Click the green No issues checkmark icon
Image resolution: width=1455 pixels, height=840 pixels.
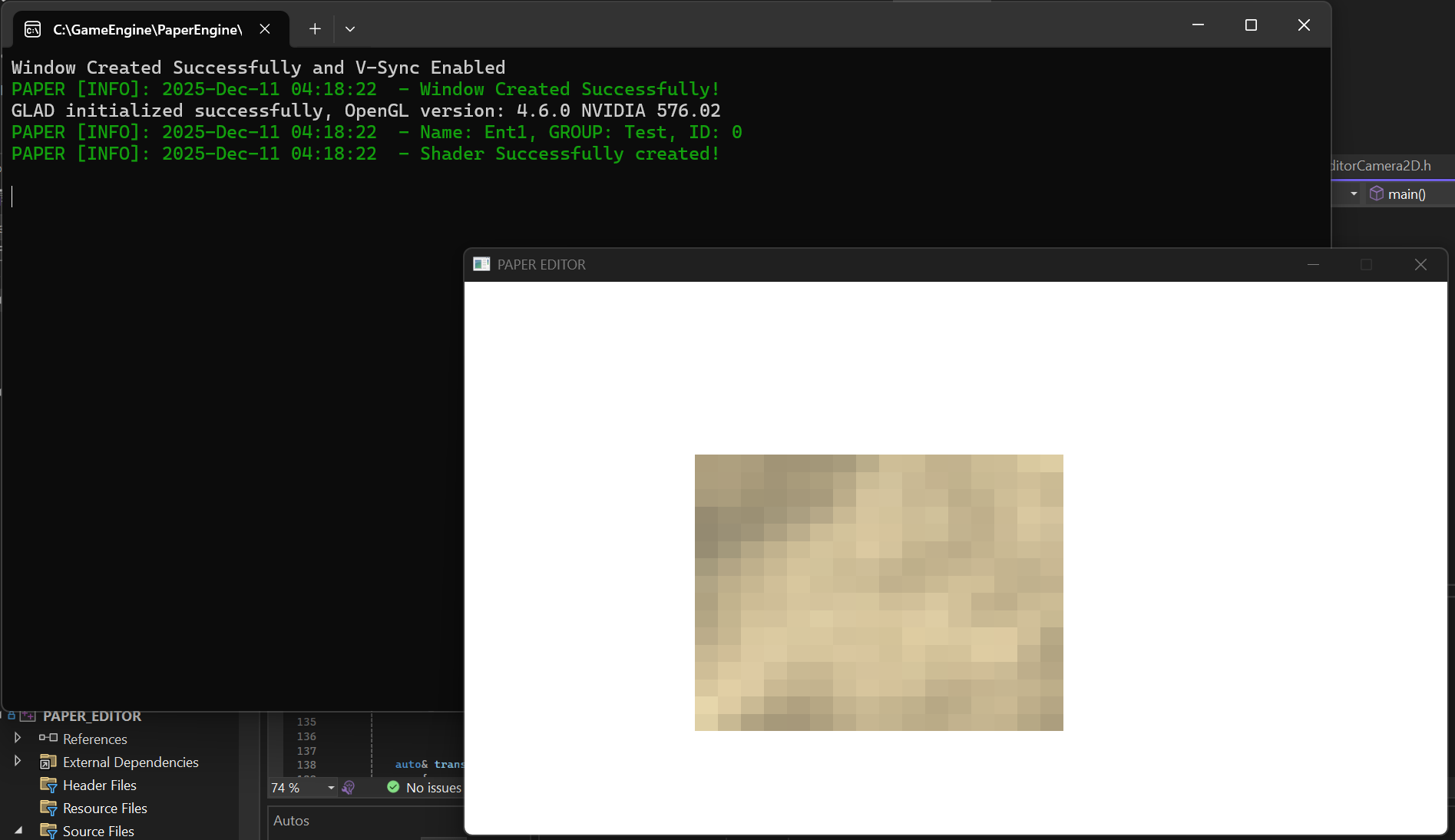coord(393,787)
